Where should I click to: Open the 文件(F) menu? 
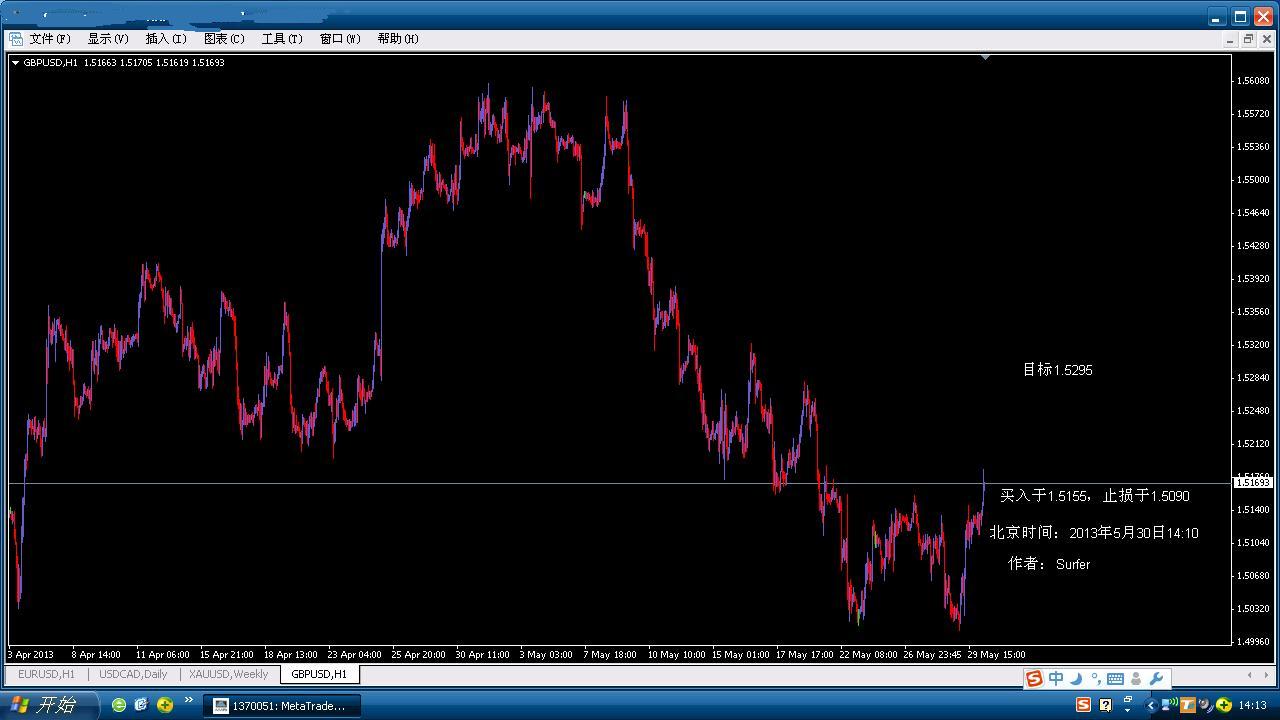click(50, 39)
